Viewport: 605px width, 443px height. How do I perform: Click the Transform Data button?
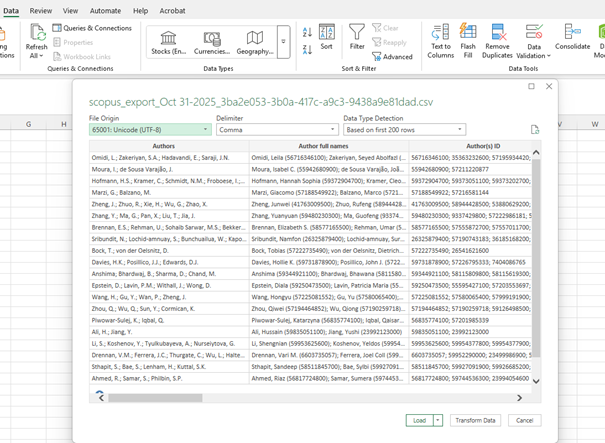[475, 420]
